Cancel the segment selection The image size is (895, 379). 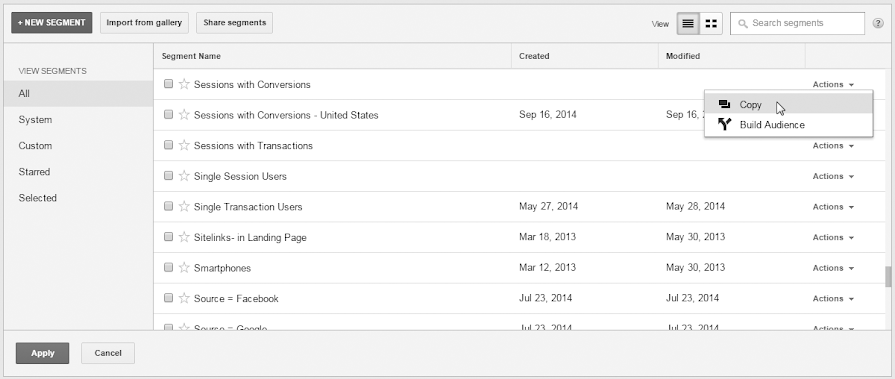click(x=108, y=353)
